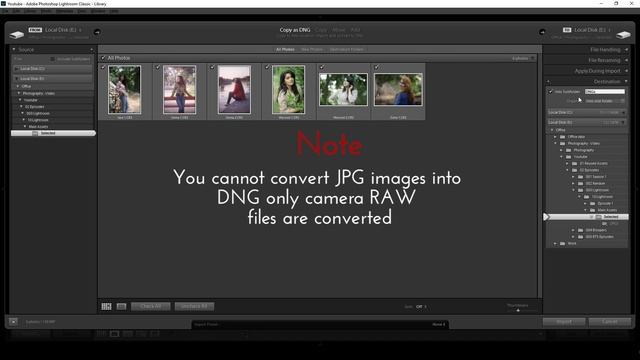
Task: Open the Sort dropdown
Action: pyautogui.click(x=421, y=307)
